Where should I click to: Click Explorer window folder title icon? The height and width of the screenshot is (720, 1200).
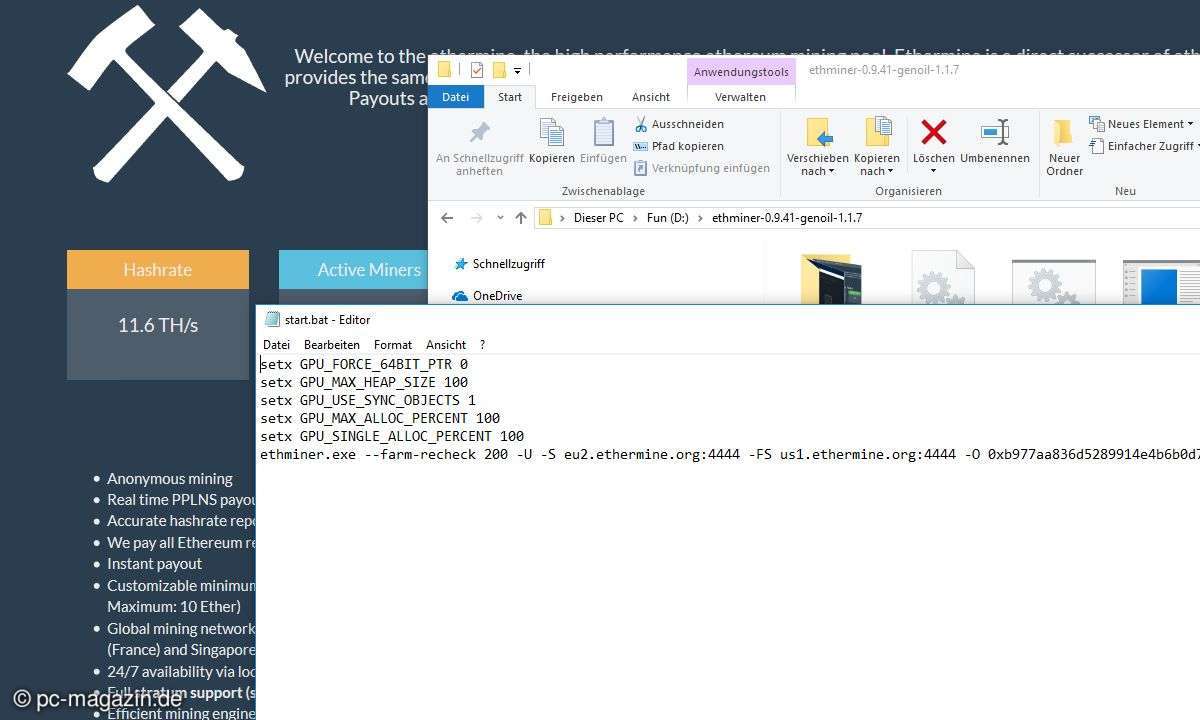444,70
